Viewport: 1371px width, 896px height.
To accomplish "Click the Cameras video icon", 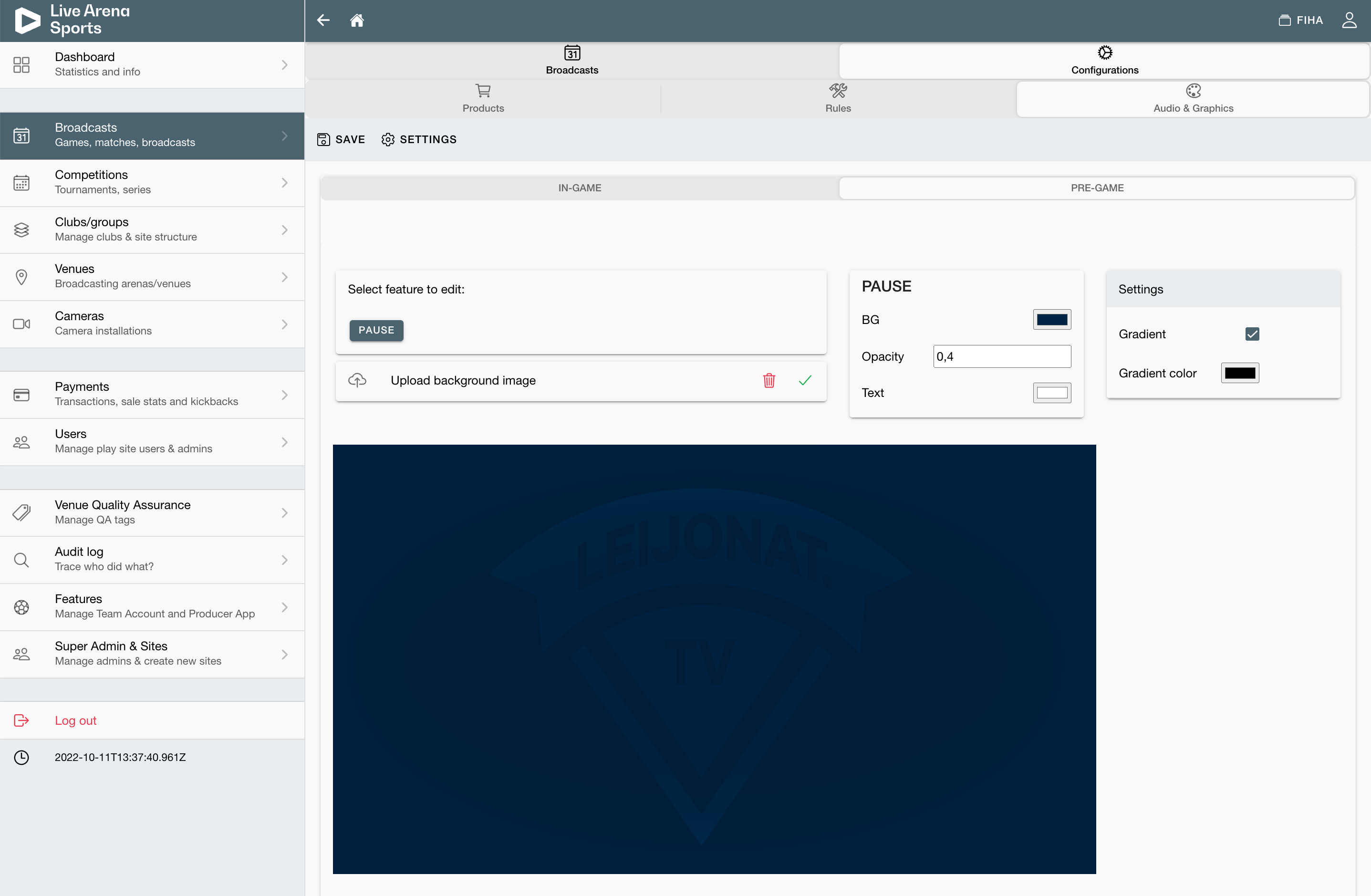I will click(x=21, y=324).
